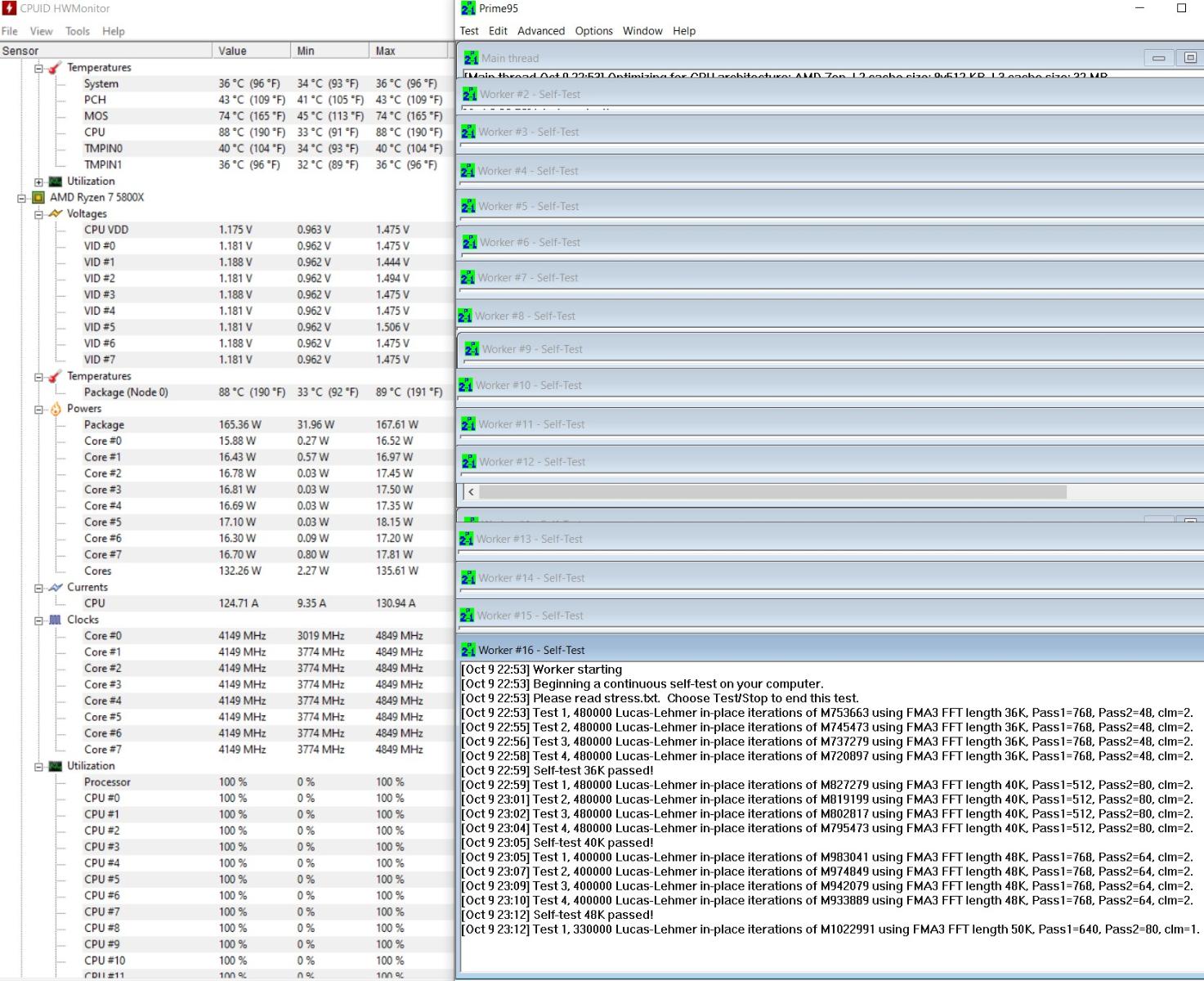
Task: Open the Tools menu in HWMonitor
Action: 78,31
